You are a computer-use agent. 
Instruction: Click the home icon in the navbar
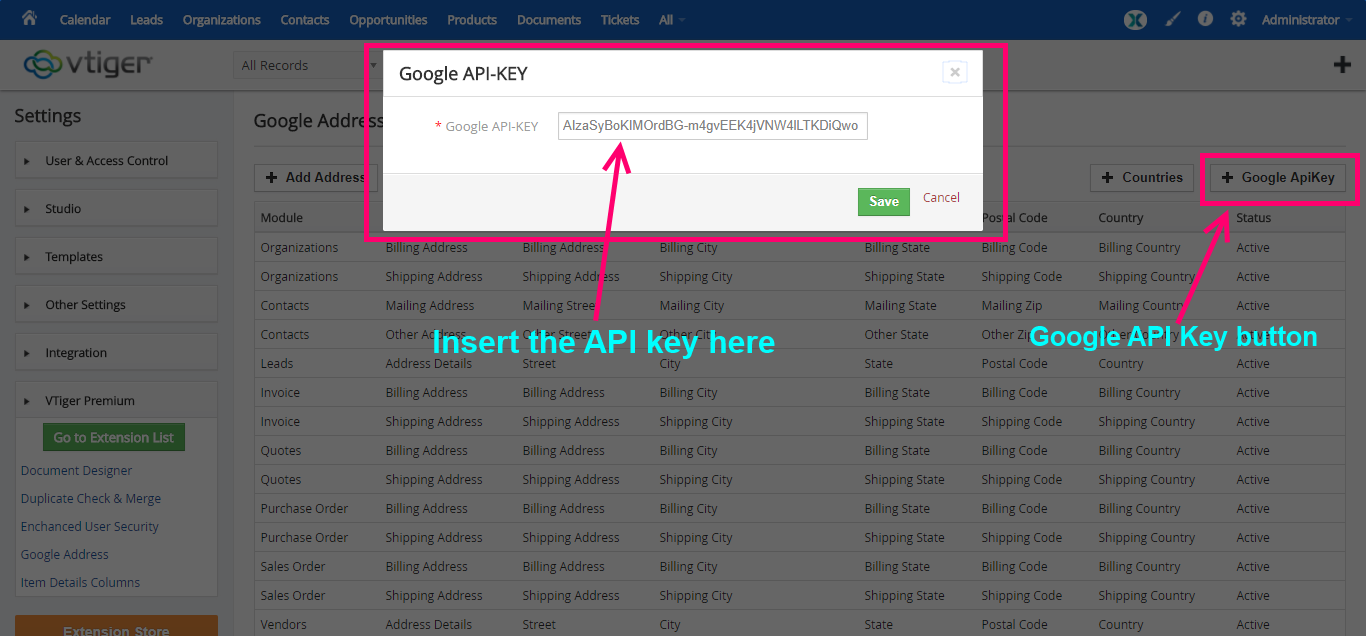click(x=28, y=18)
